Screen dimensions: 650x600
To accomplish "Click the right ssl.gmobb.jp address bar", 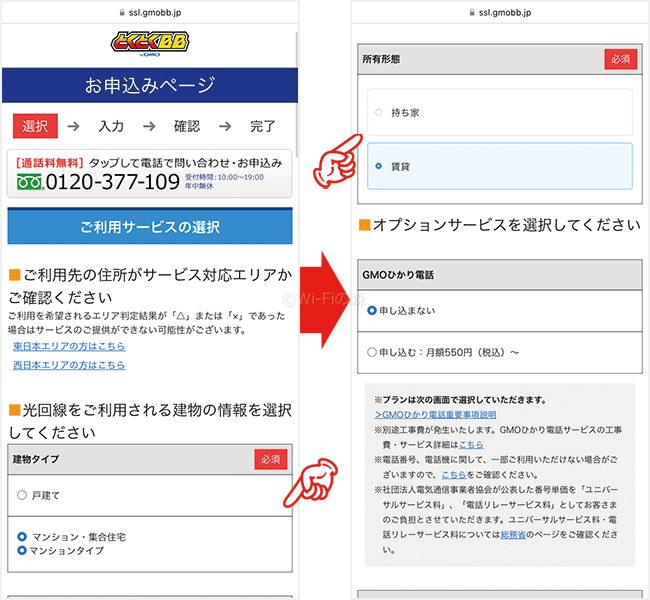I will pos(500,13).
